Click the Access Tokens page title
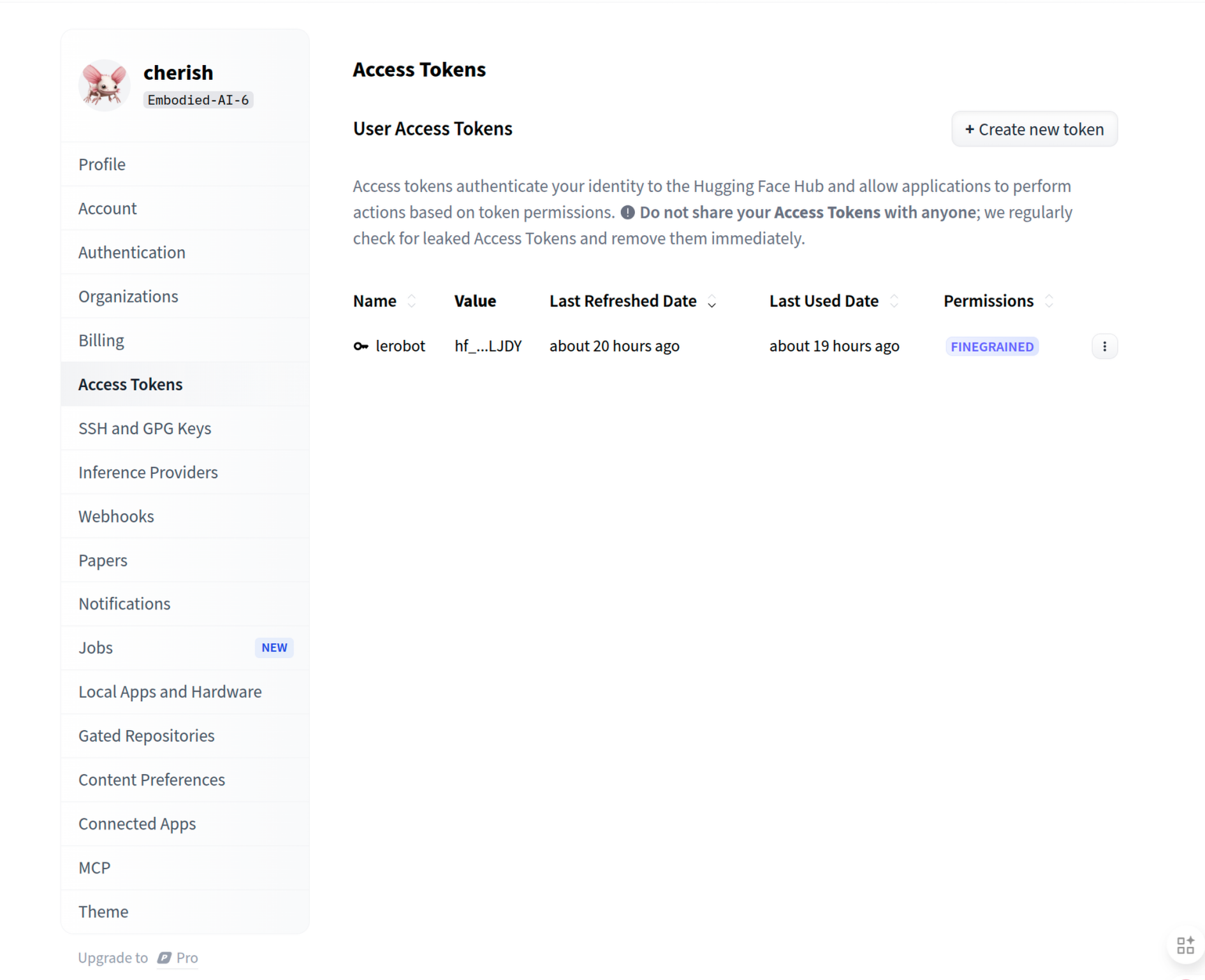The width and height of the screenshot is (1205, 980). [420, 69]
